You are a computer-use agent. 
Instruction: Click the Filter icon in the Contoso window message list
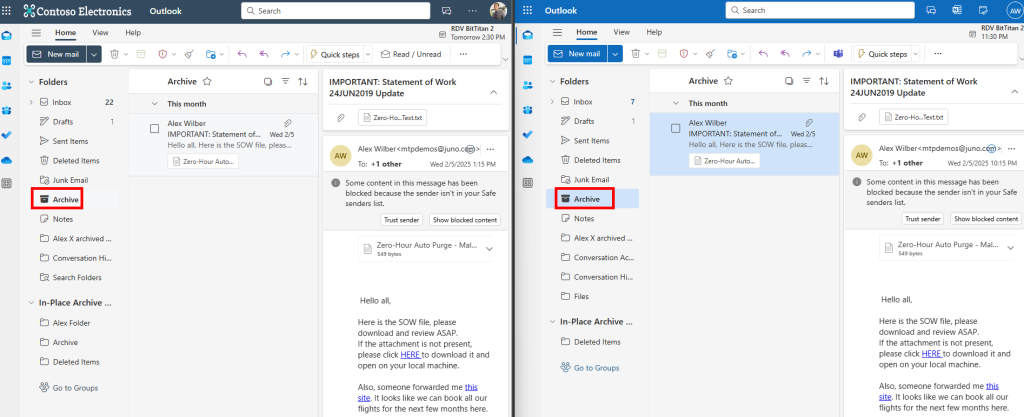(x=285, y=82)
